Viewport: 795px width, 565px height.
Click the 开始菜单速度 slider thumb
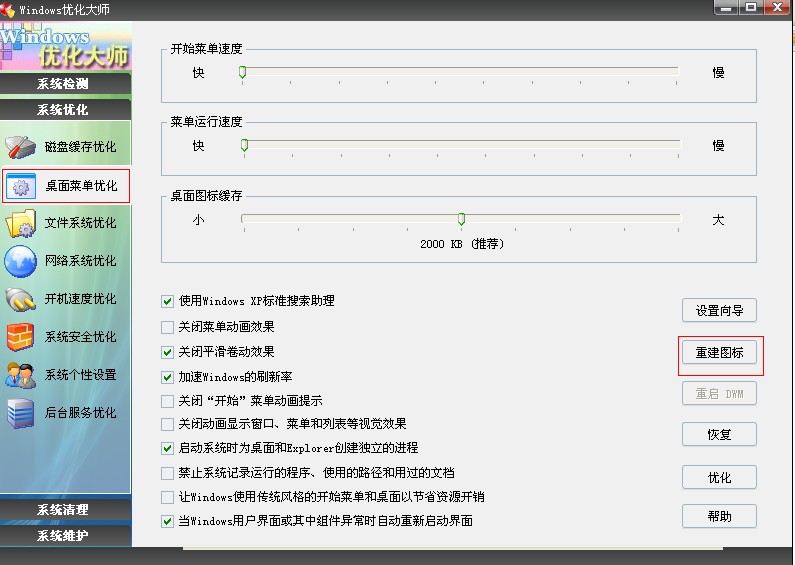click(242, 72)
